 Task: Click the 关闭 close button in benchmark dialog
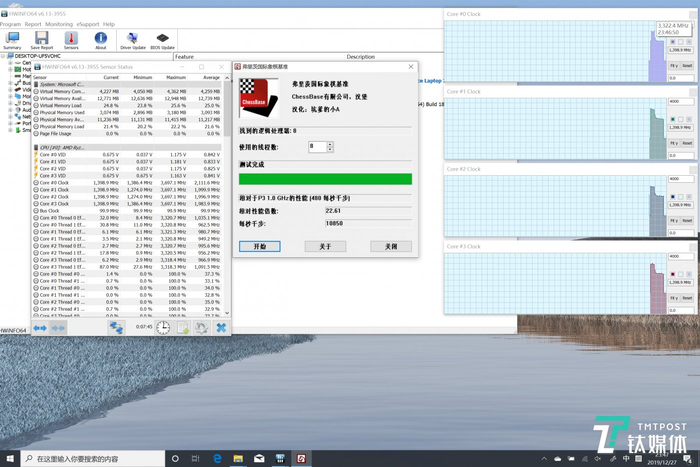pos(390,246)
